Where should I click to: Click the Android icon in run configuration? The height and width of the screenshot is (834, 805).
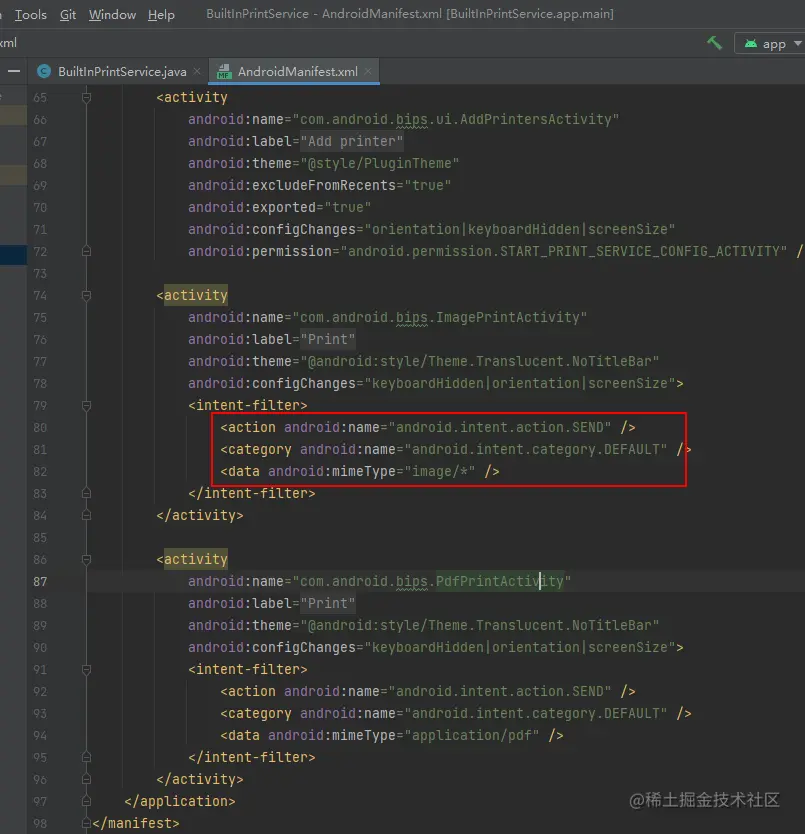point(751,44)
